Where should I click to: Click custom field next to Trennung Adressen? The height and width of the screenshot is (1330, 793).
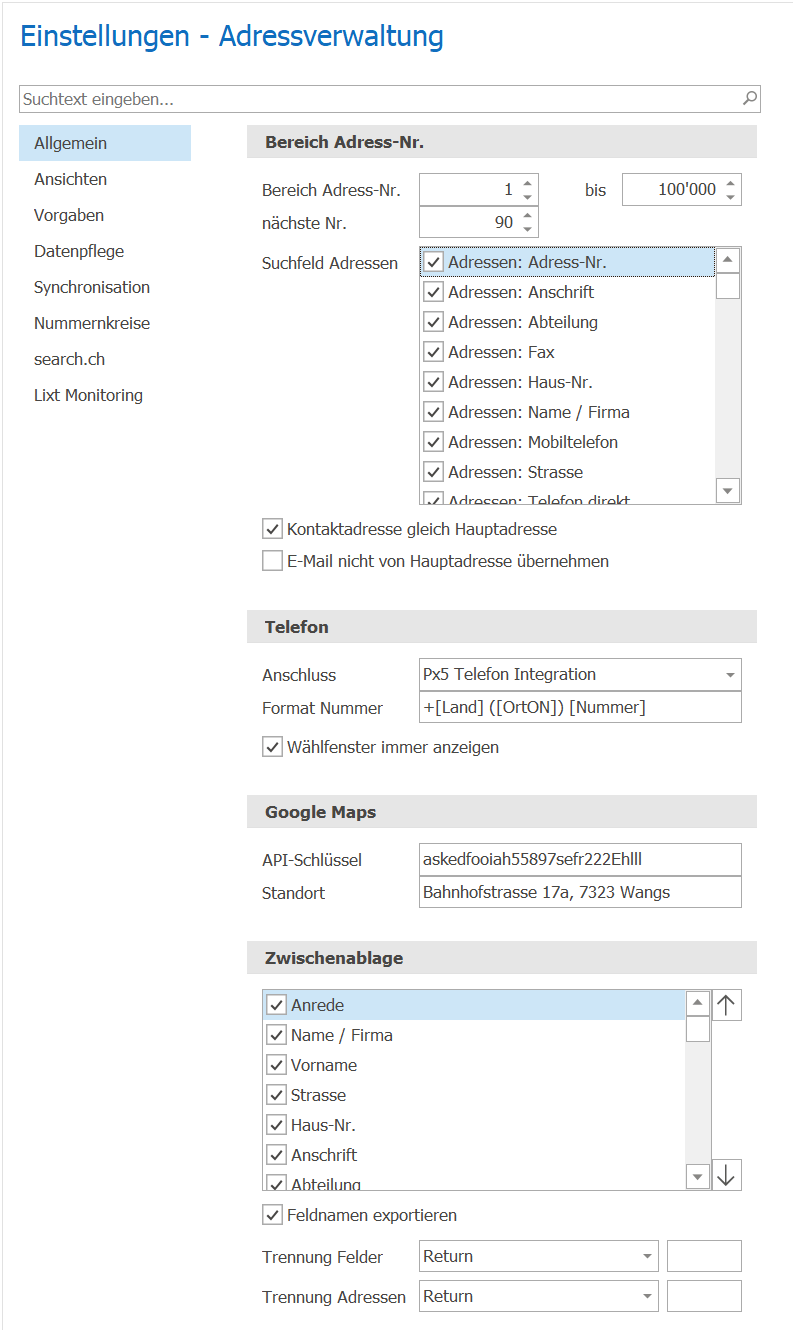pos(704,1297)
